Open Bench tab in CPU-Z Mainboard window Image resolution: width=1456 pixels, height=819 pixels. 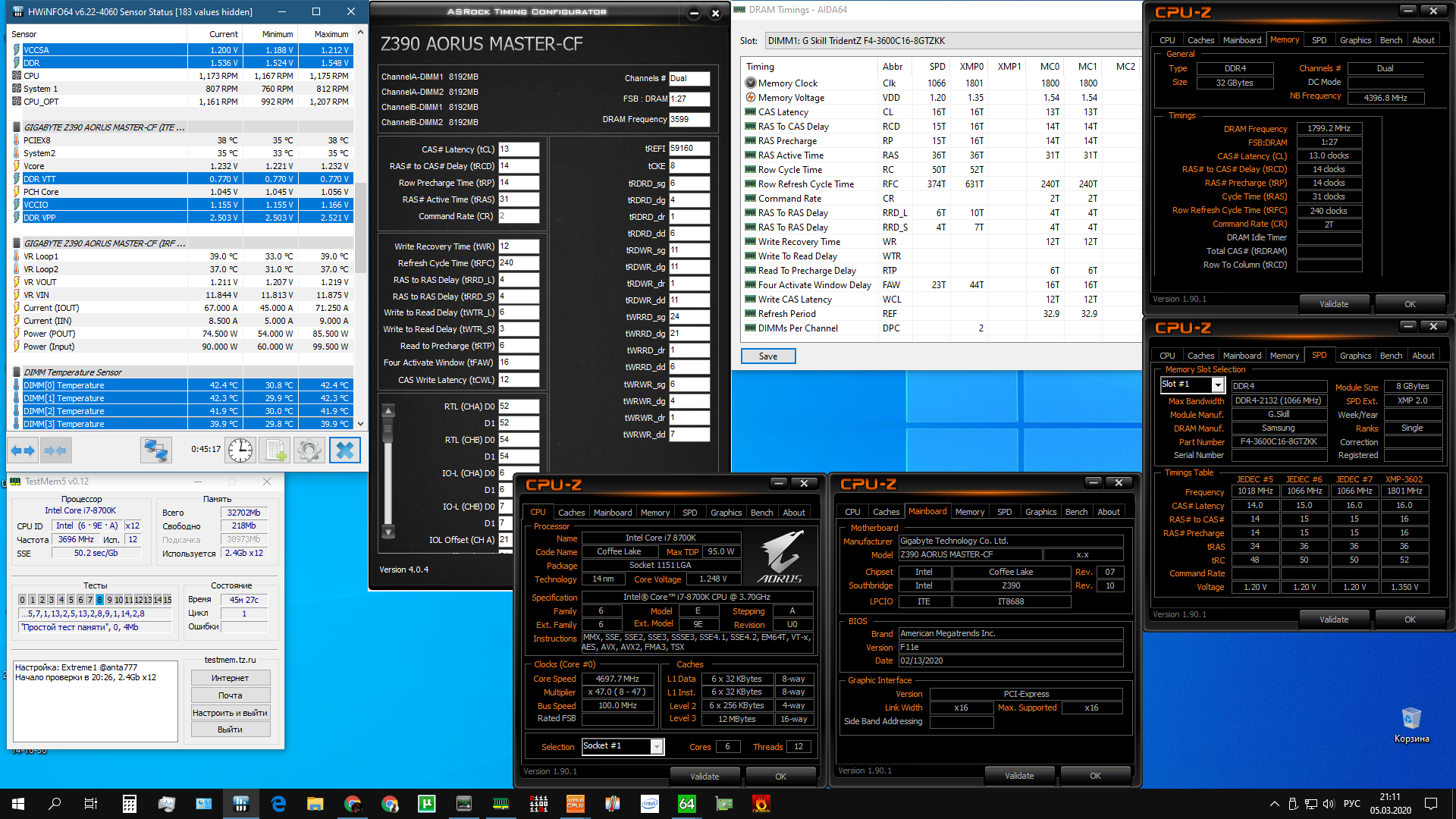1076,512
